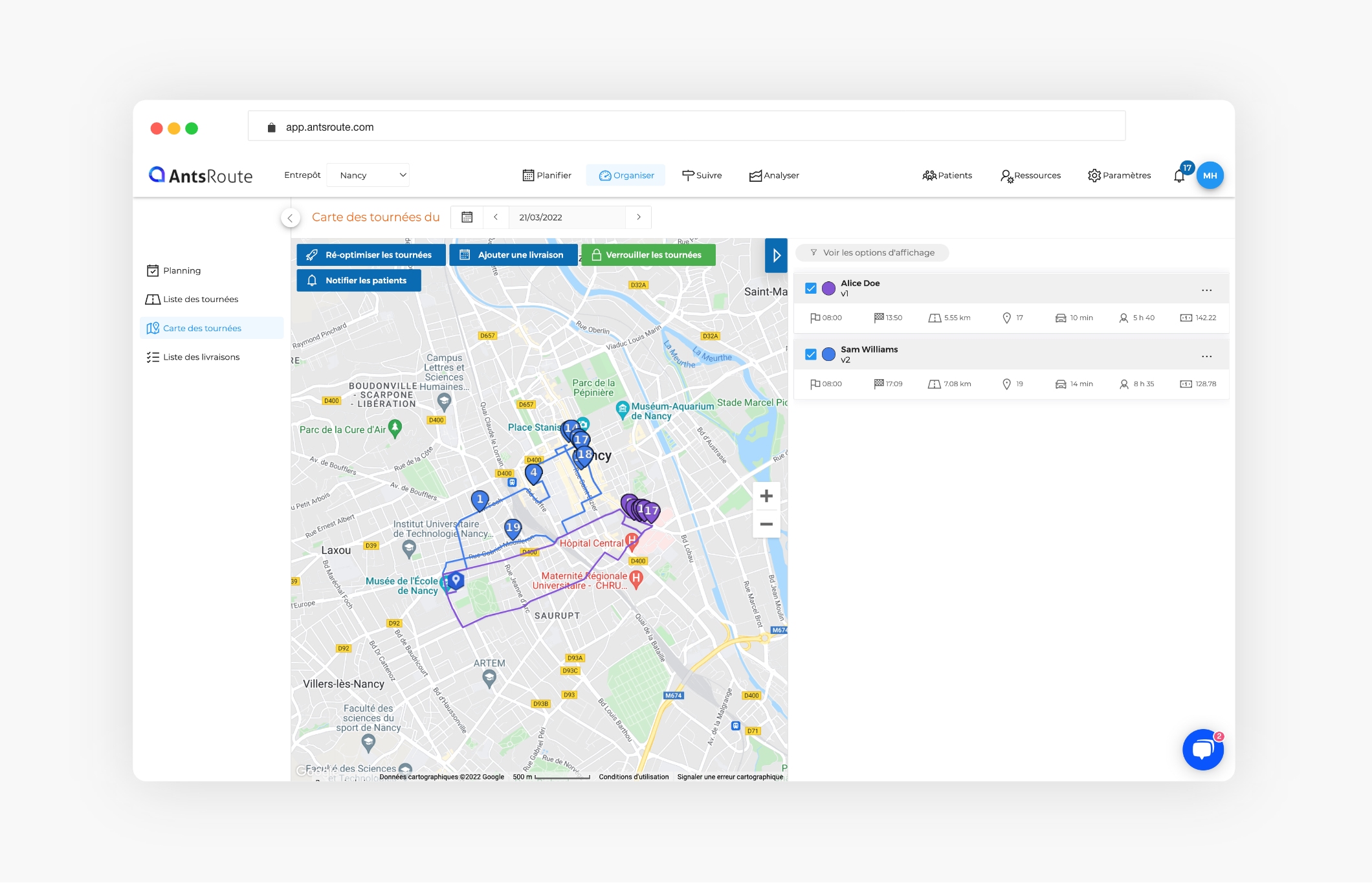
Task: Collapse the left sidebar with the chevron
Action: [x=291, y=218]
